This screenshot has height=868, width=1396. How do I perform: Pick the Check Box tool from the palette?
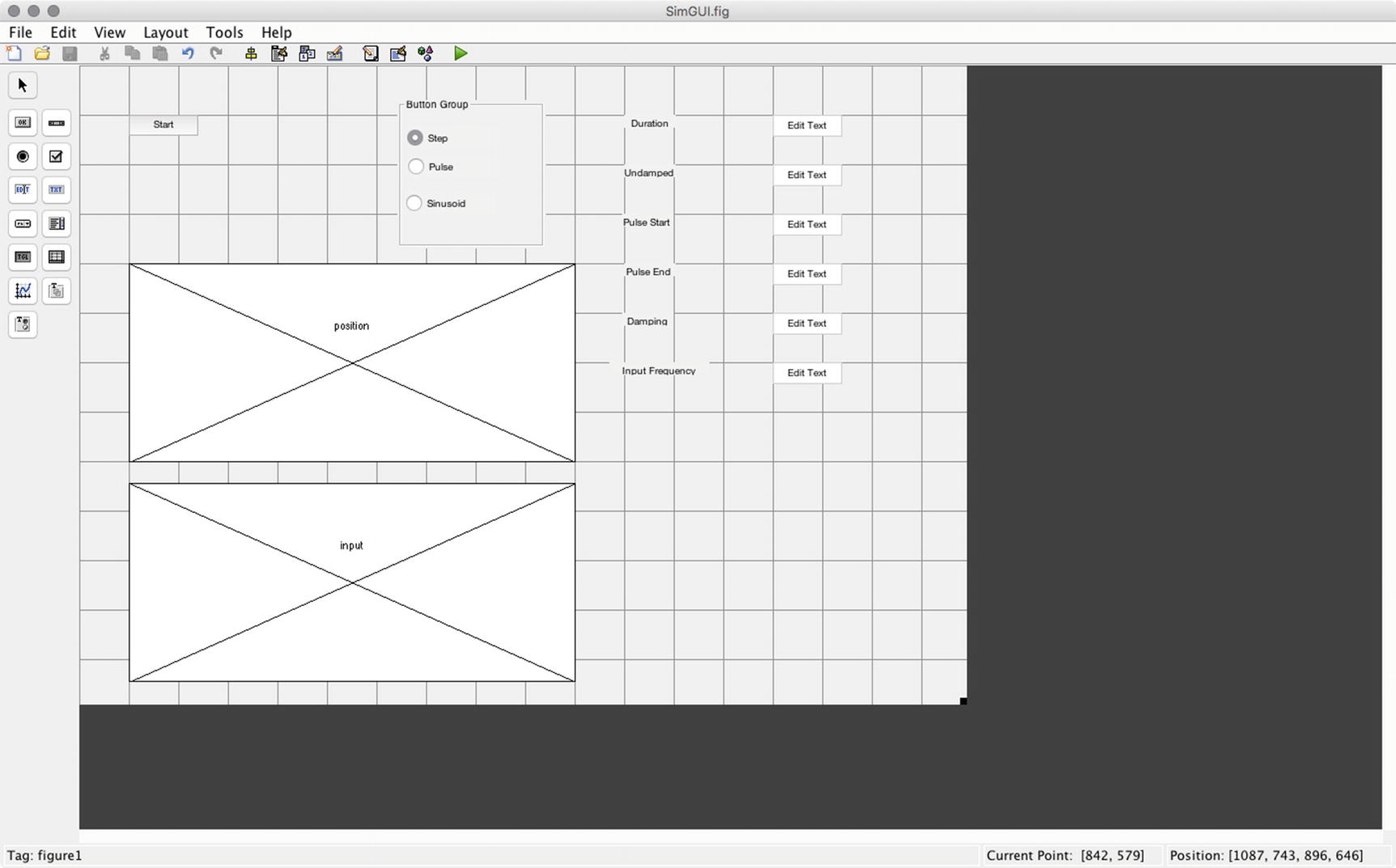(x=56, y=156)
